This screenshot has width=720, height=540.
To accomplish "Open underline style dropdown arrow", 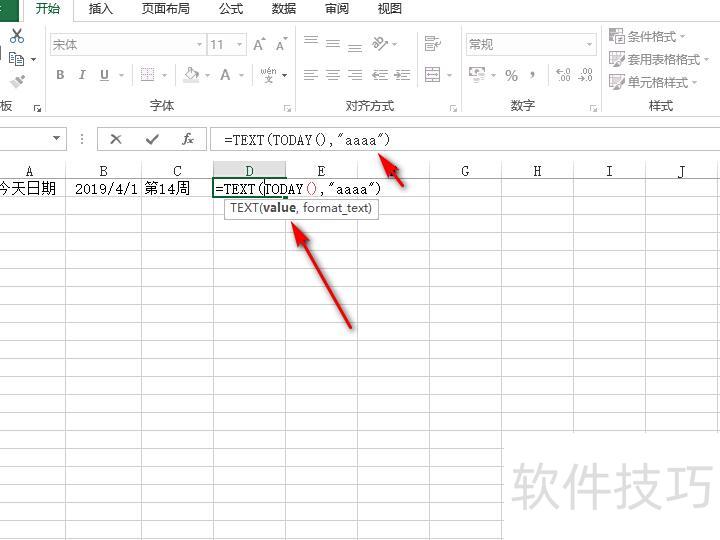I will (x=122, y=75).
